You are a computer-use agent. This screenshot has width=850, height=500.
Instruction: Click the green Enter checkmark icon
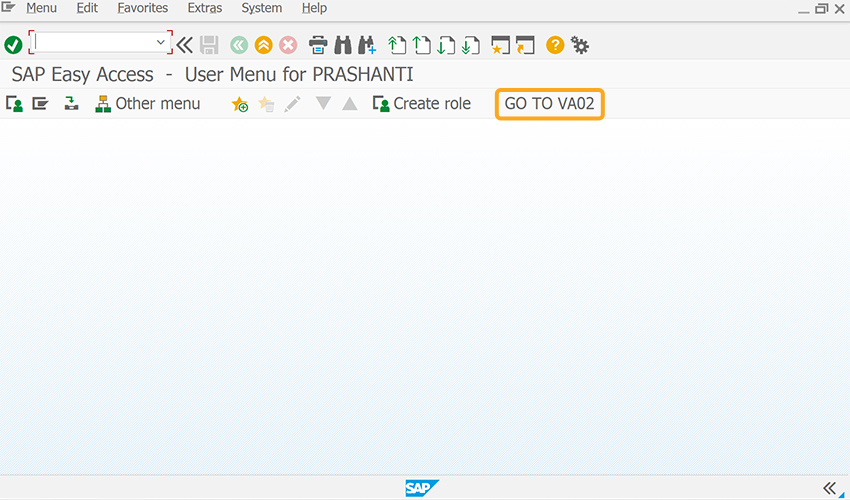pyautogui.click(x=13, y=45)
